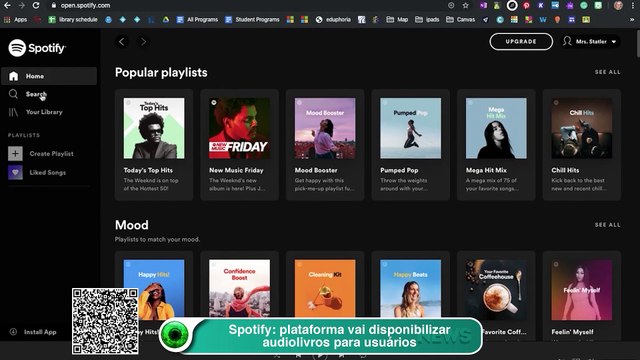
Task: Open Student Programs bookmark
Action: click(x=252, y=19)
